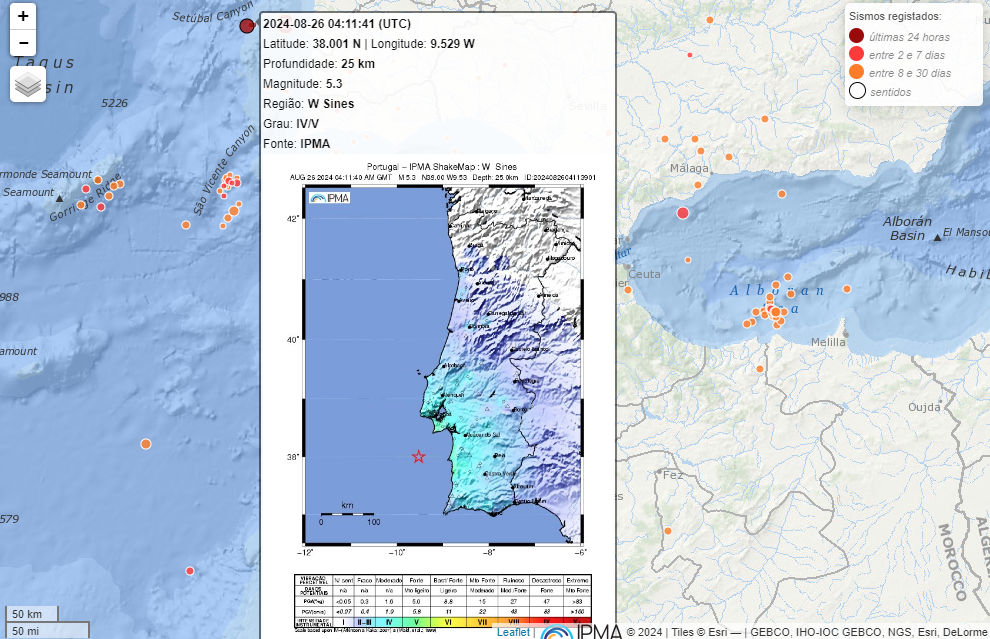This screenshot has height=639, width=990.
Task: Open the Leaflet attribution link
Action: (x=513, y=631)
